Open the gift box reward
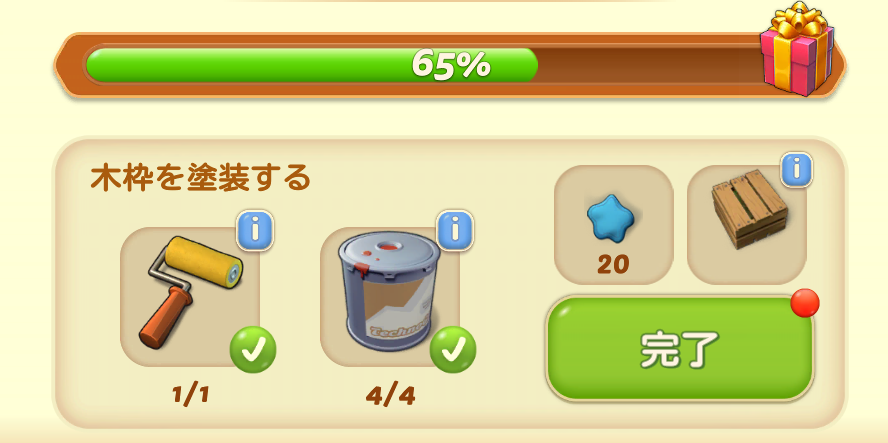 pyautogui.click(x=797, y=49)
